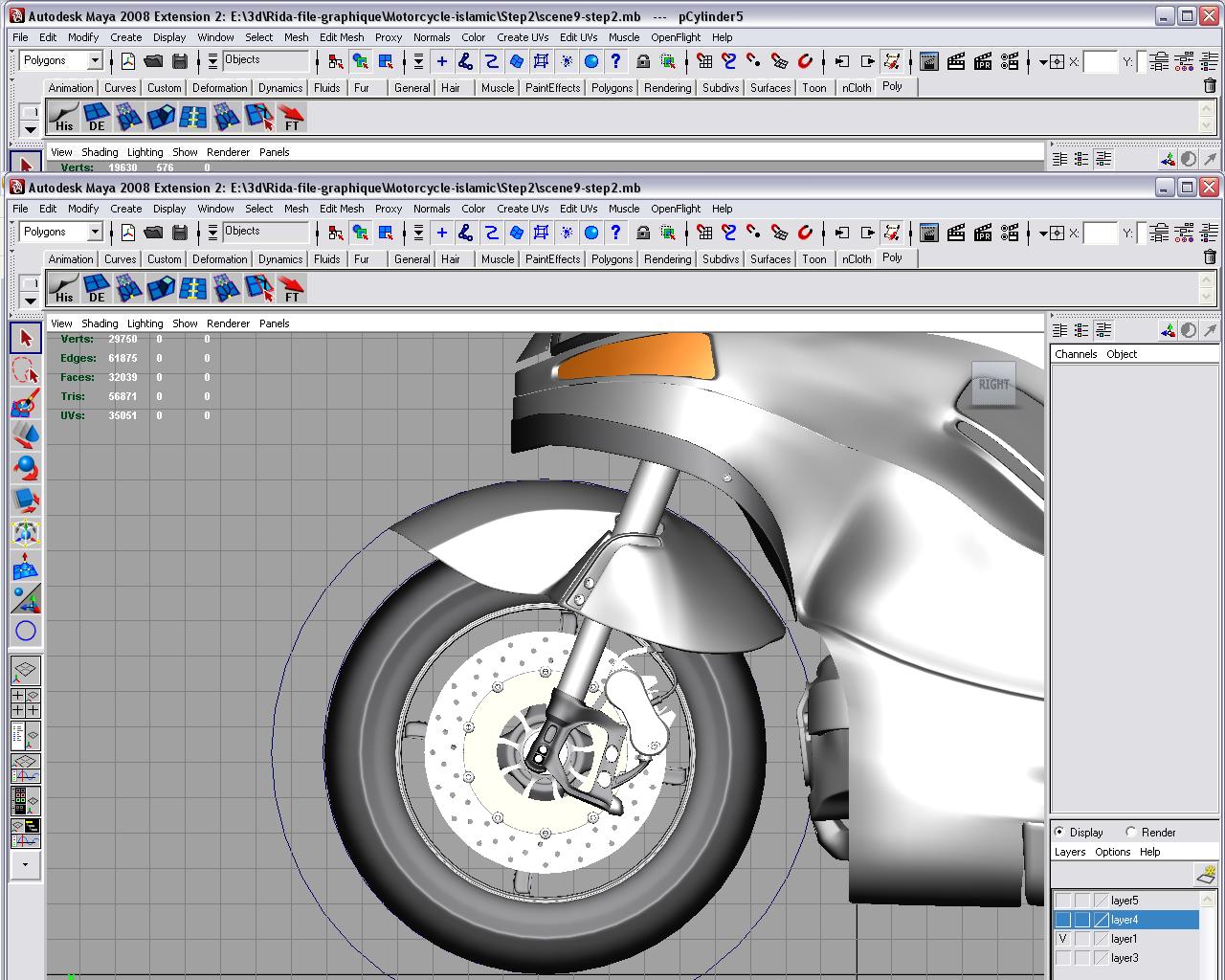Click the X coordinate input field in front window
1225x980 pixels.
1101,234
